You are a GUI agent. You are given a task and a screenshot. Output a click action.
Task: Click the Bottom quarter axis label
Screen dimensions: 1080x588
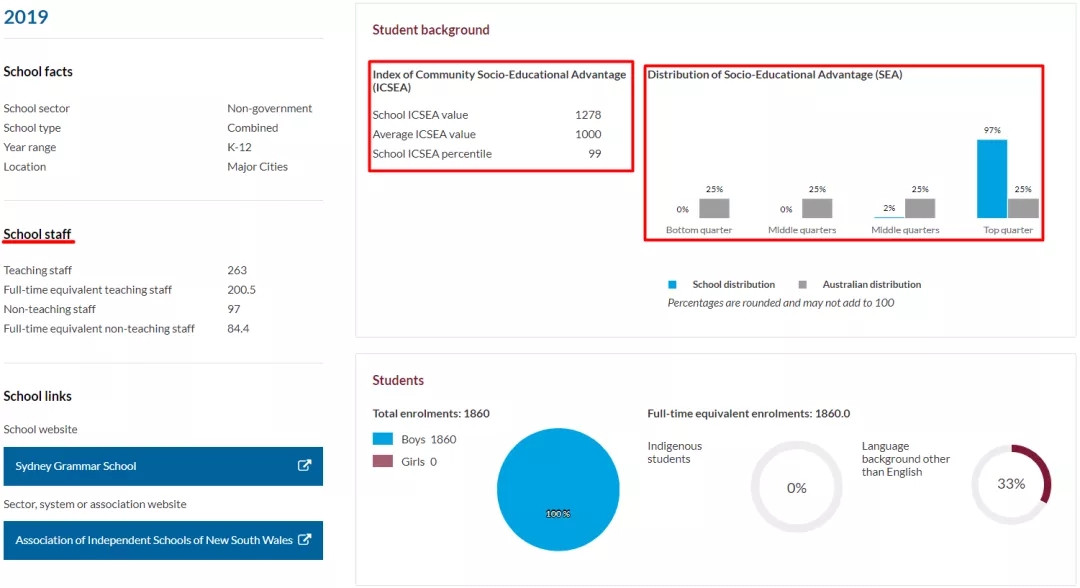coord(699,230)
